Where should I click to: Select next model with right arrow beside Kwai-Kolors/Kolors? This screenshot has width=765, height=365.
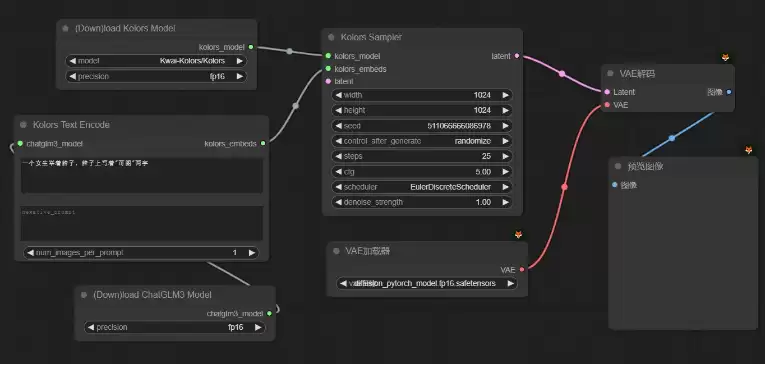pyautogui.click(x=240, y=61)
